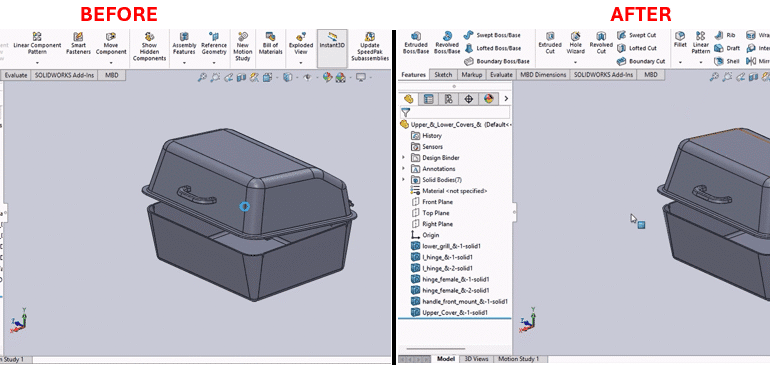Switch to Features tab
The width and height of the screenshot is (770, 365).
click(413, 75)
